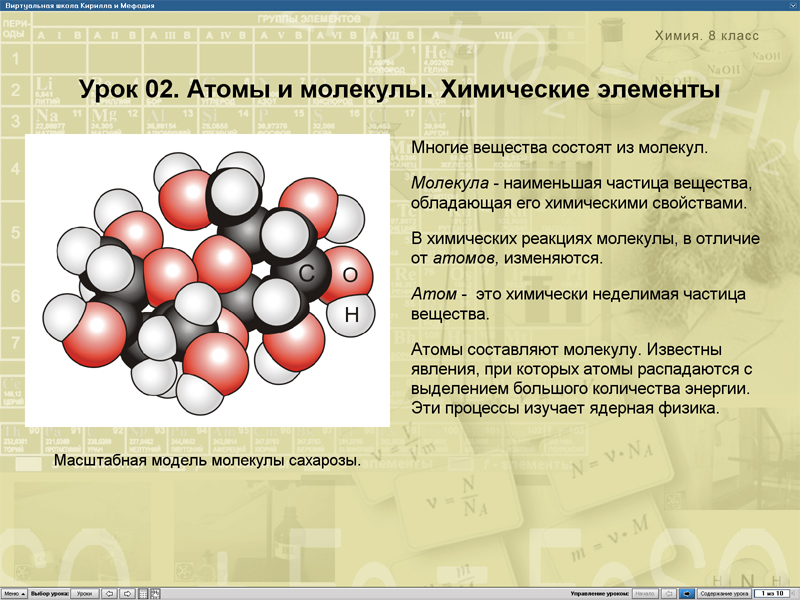The width and height of the screenshot is (800, 600).
Task: Click the oxygen atom labeled O
Action: (349, 274)
